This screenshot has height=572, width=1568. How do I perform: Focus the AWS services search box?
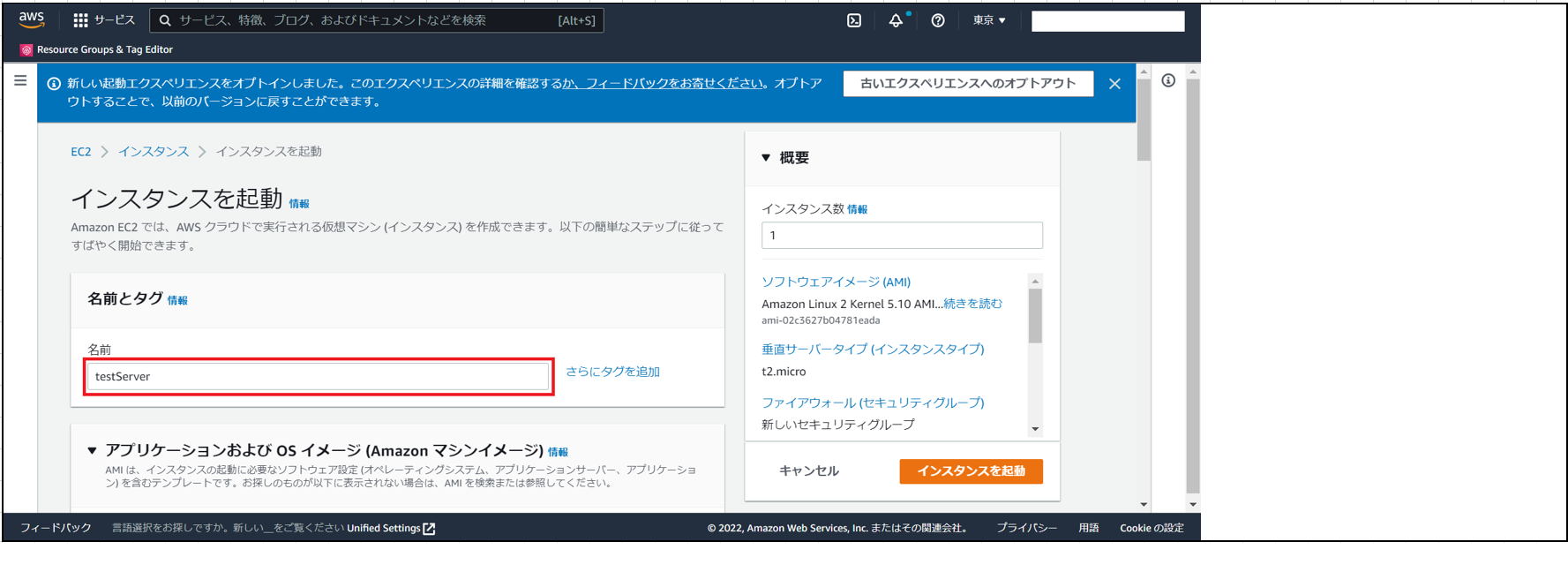pos(377,20)
